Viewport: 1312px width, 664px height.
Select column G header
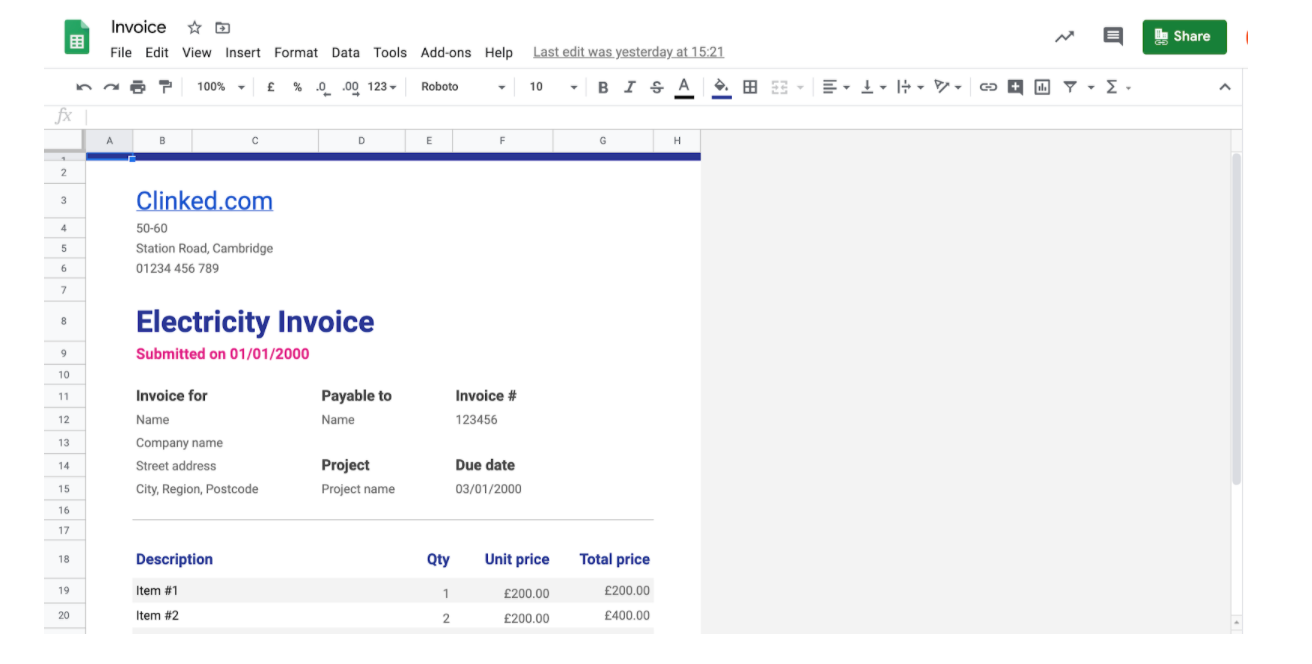coord(603,141)
